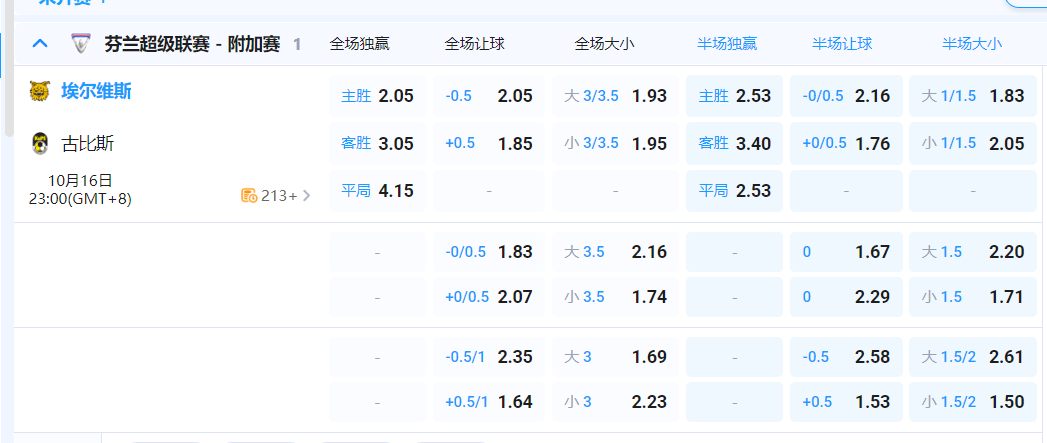Click the 埃尔维斯 team lynx logo
1047x443 pixels.
(40, 92)
